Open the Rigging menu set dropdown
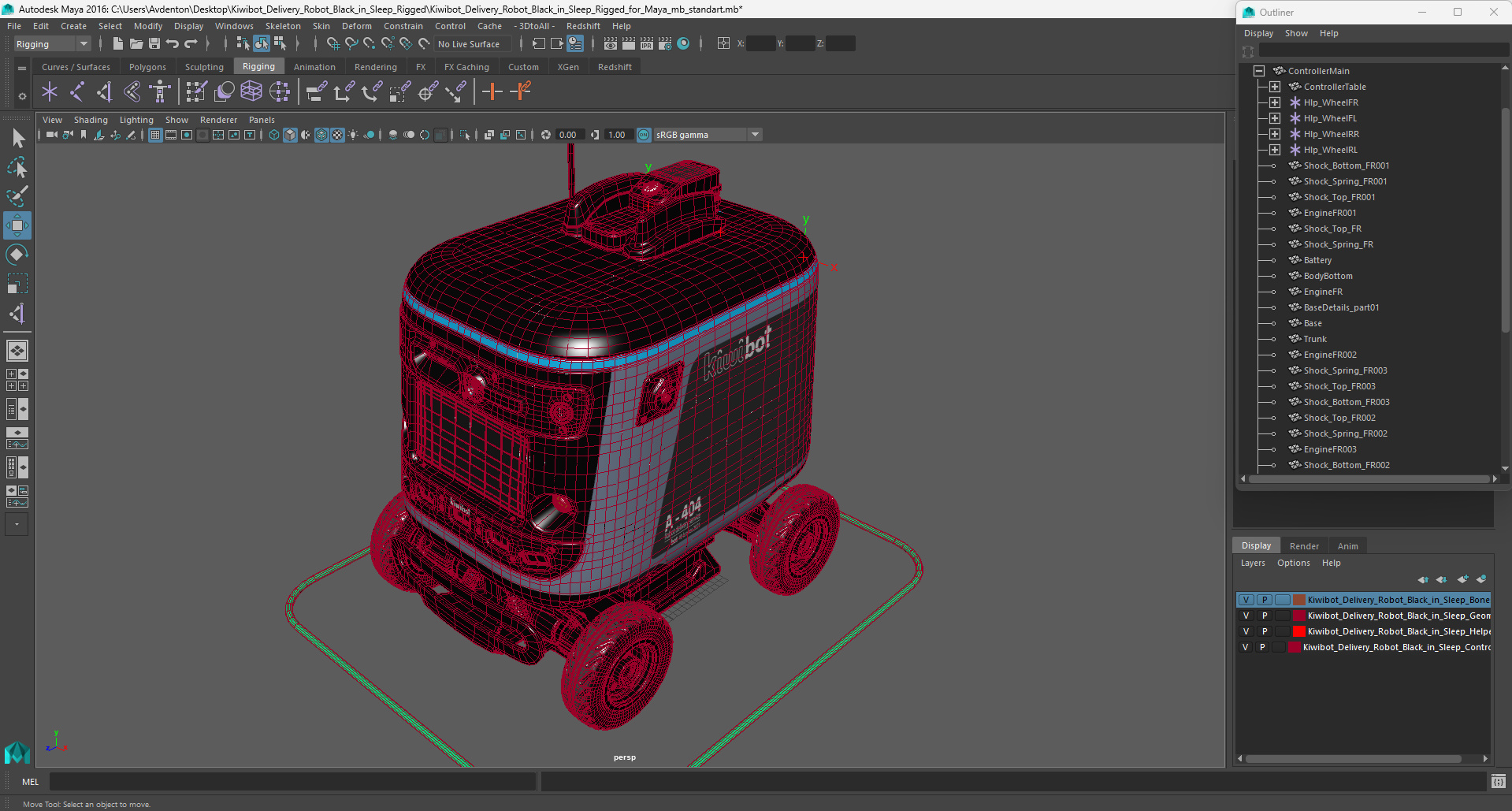1512x811 pixels. tap(52, 44)
